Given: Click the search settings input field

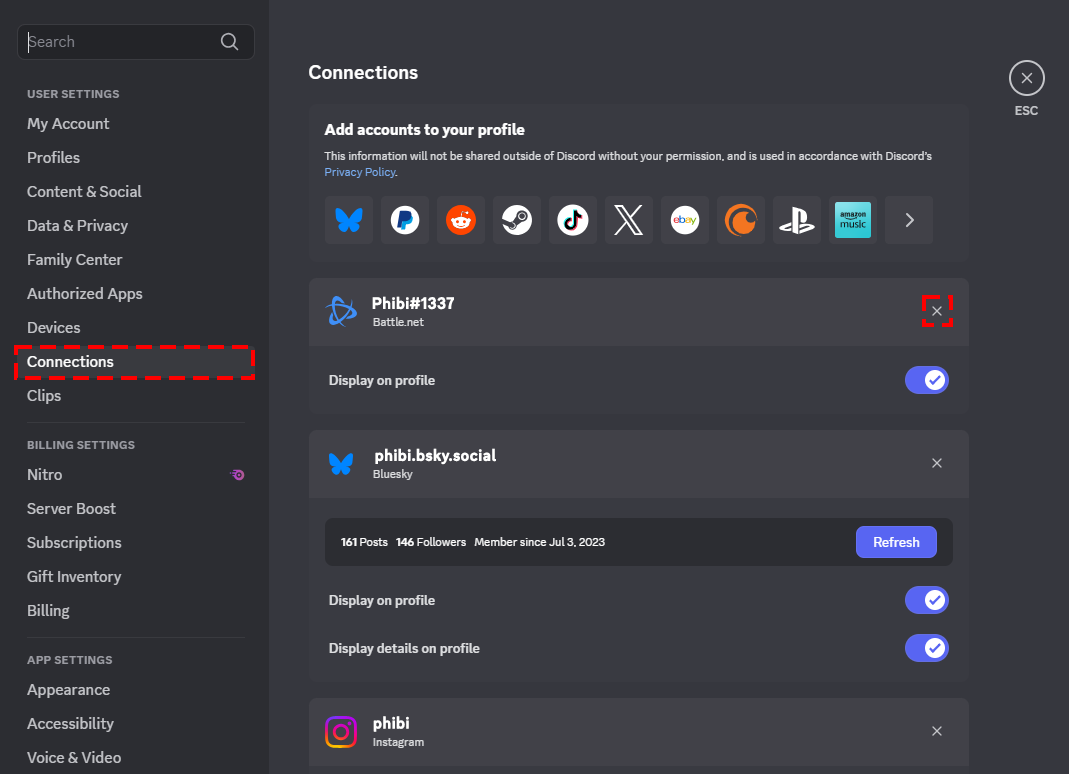Looking at the screenshot, I should tap(120, 41).
